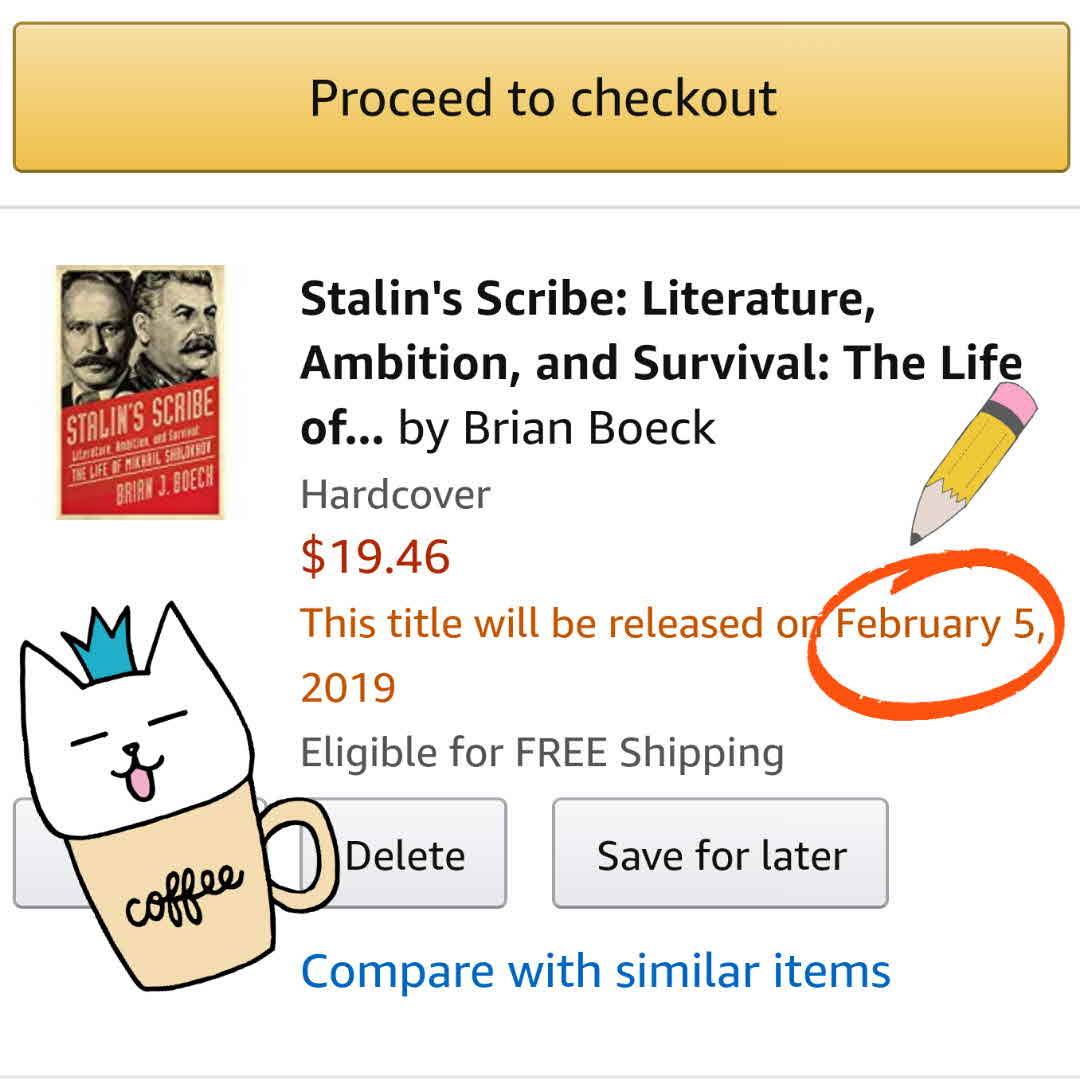The width and height of the screenshot is (1080, 1080).
Task: Tap the cat's pink tongue
Action: coord(140,784)
